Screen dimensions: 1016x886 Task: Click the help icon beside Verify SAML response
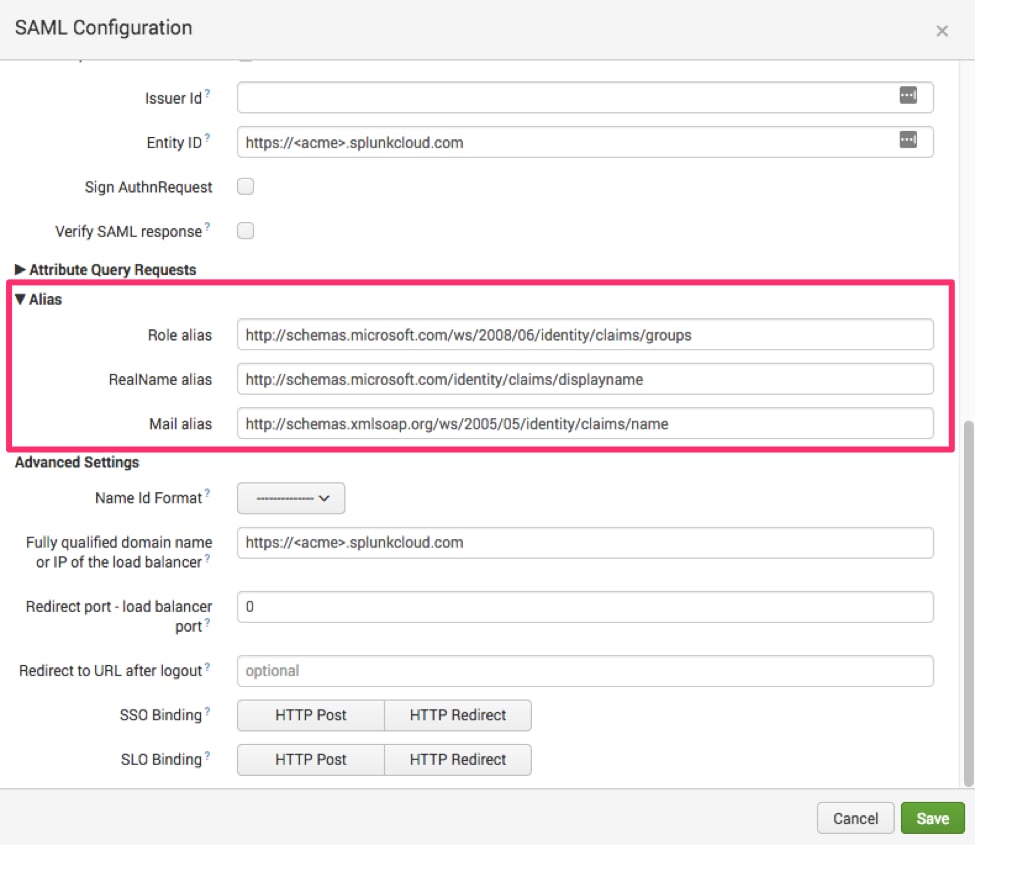point(207,227)
